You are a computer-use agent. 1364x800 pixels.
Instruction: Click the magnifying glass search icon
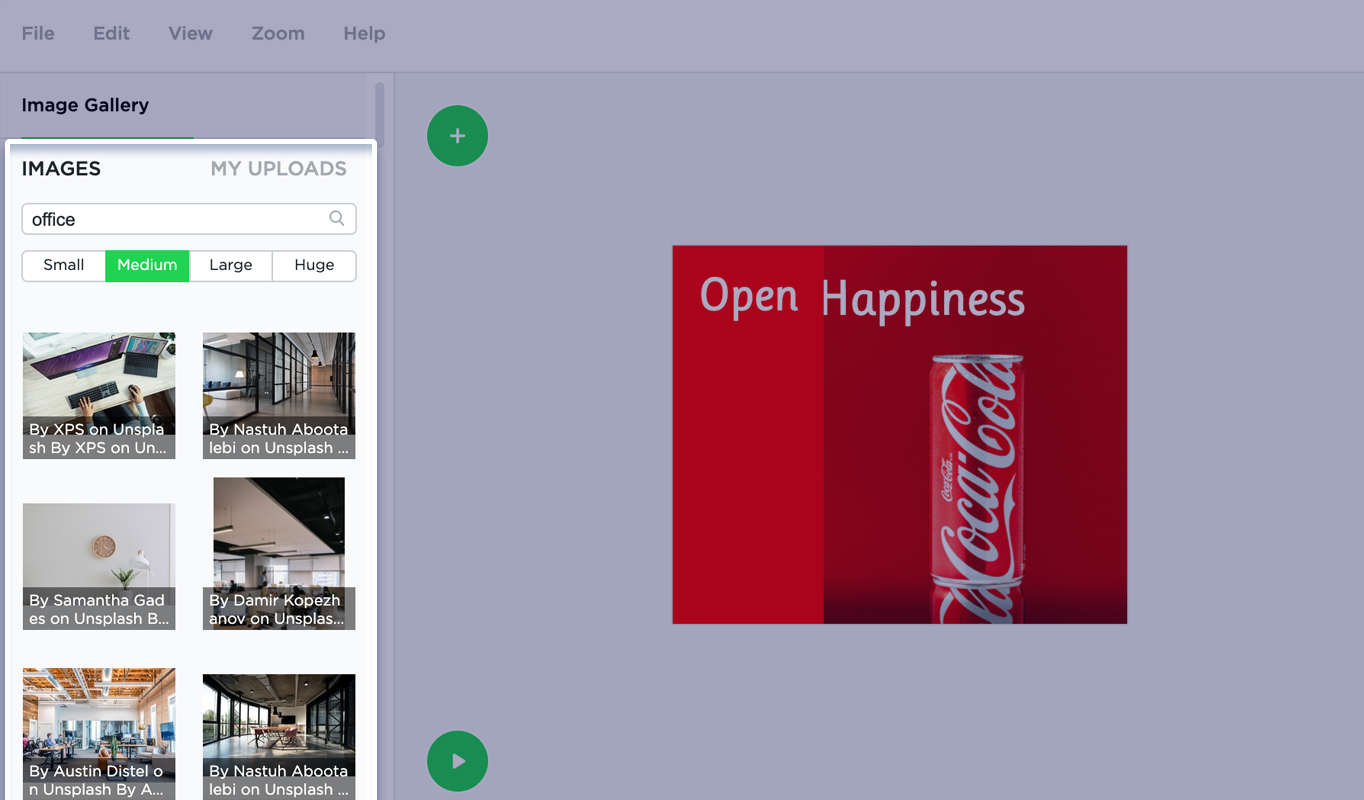pos(337,218)
